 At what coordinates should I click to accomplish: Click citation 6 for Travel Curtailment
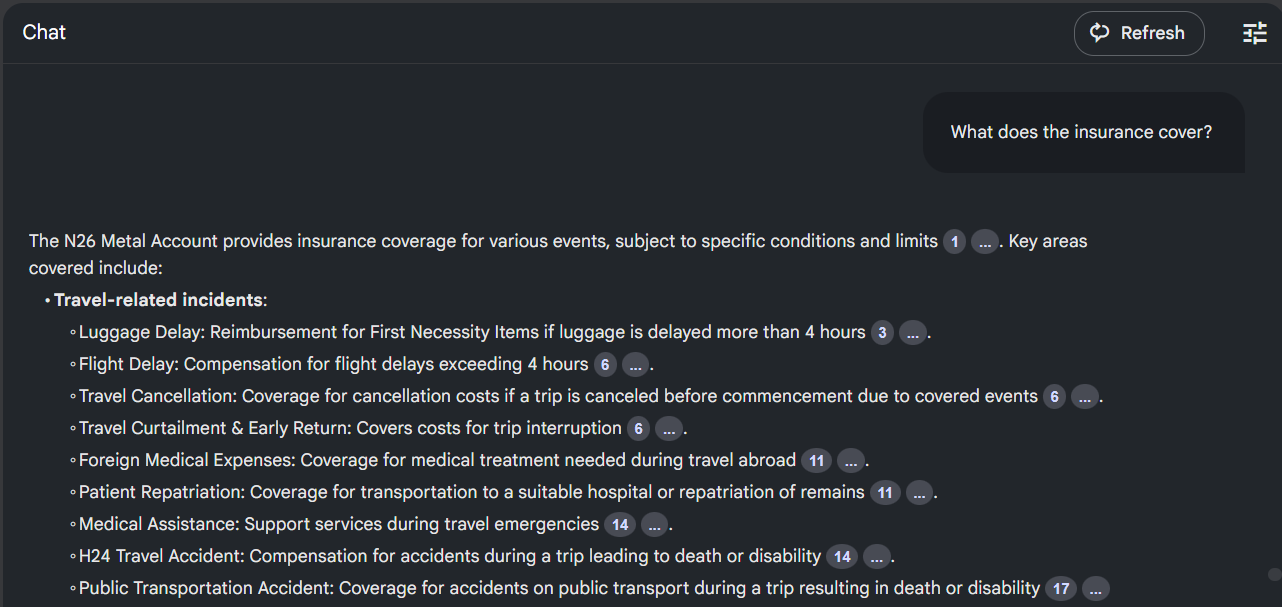click(638, 429)
